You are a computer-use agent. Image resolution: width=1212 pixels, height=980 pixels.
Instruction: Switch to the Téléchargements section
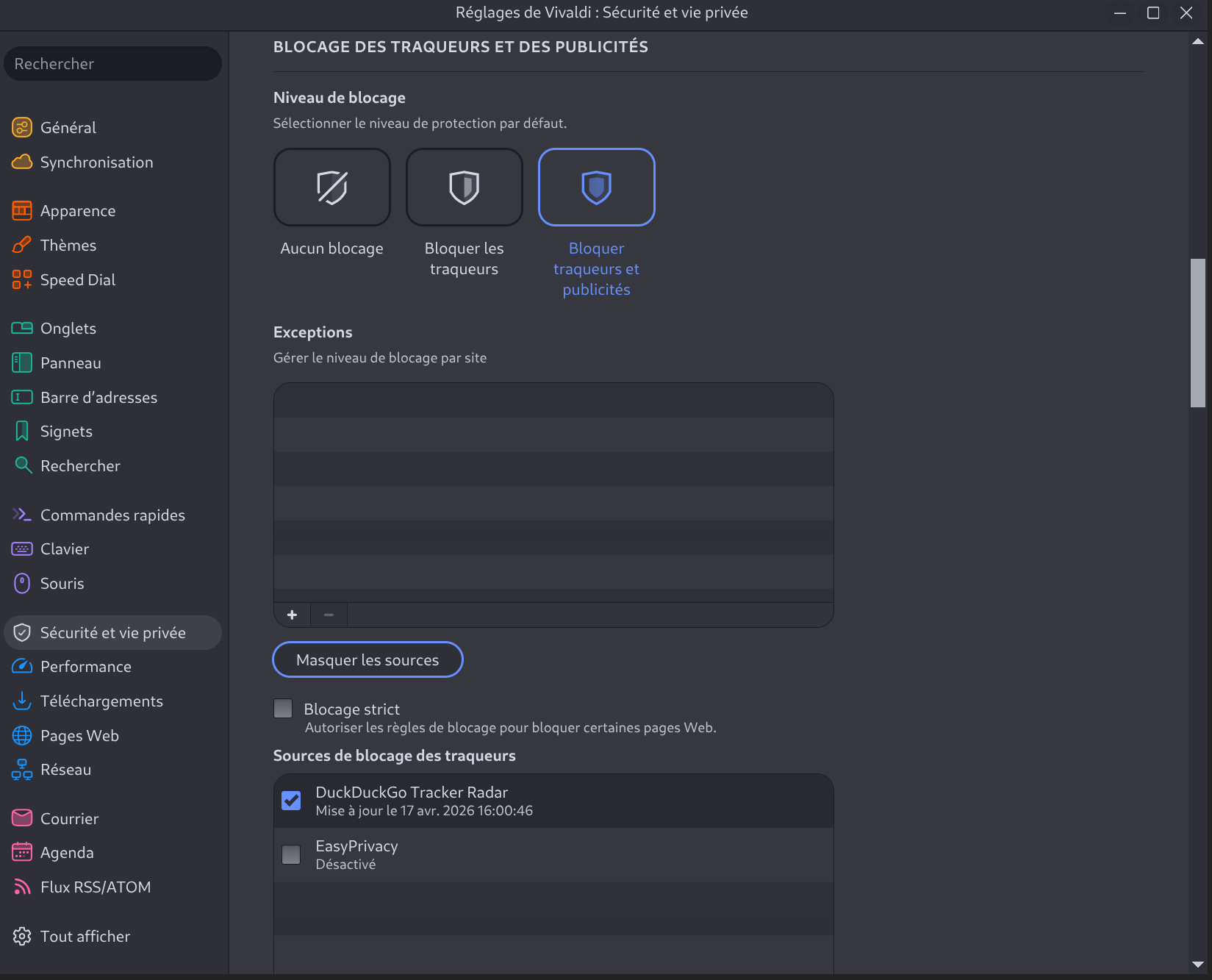(101, 701)
